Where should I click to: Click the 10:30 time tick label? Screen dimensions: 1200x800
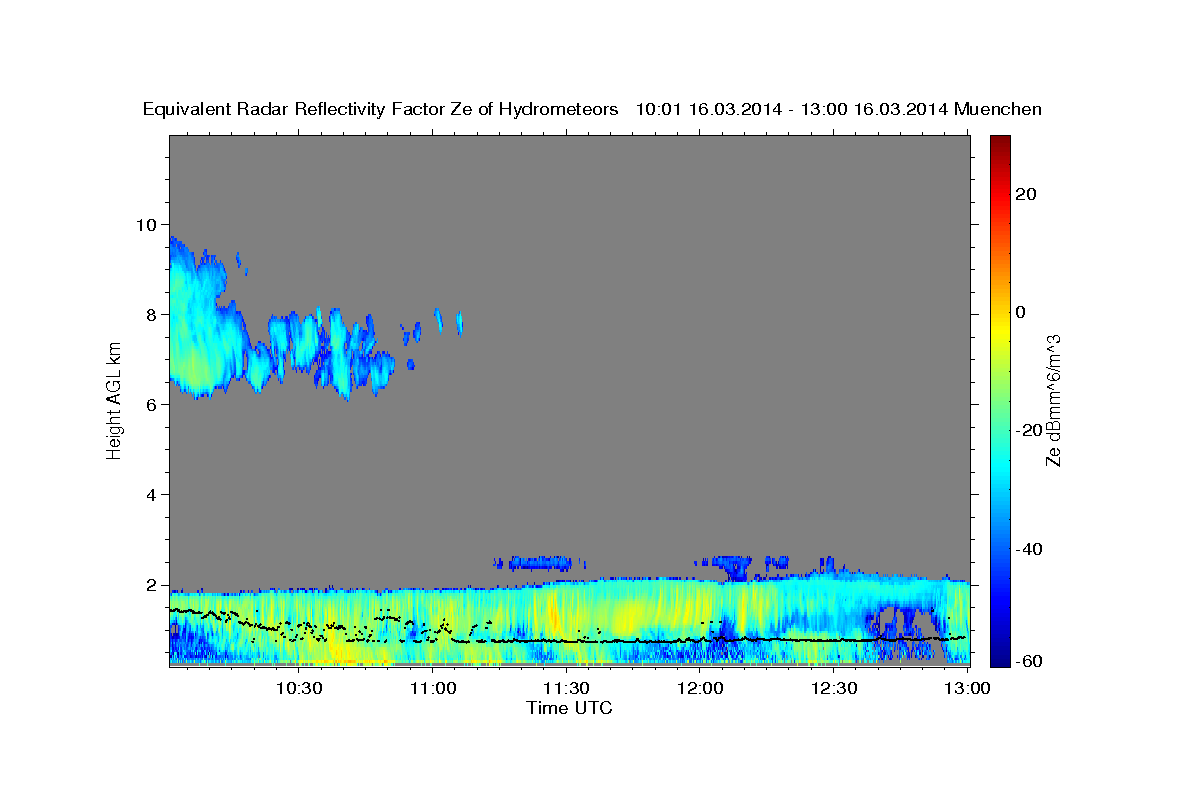tap(298, 688)
